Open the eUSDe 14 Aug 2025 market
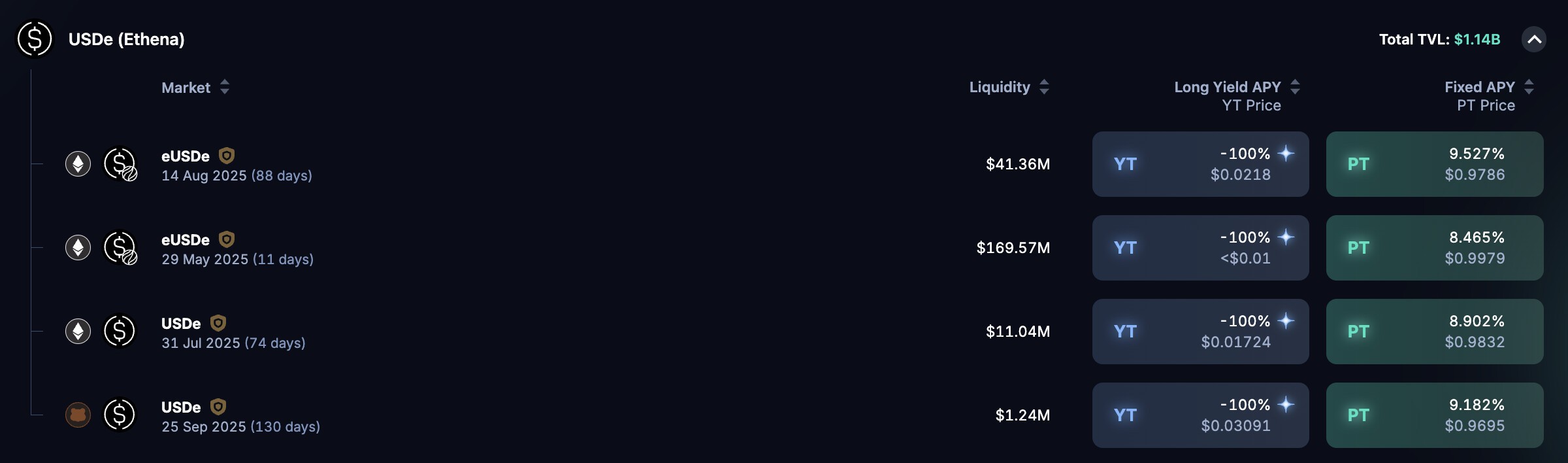 tap(237, 165)
